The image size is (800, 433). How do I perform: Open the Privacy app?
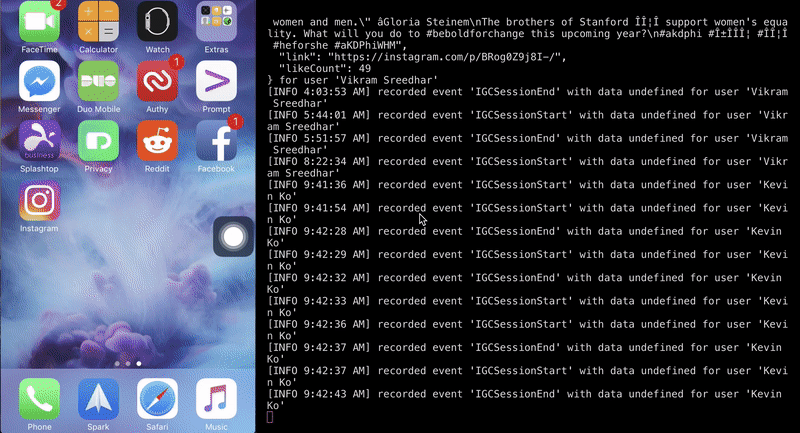click(98, 141)
